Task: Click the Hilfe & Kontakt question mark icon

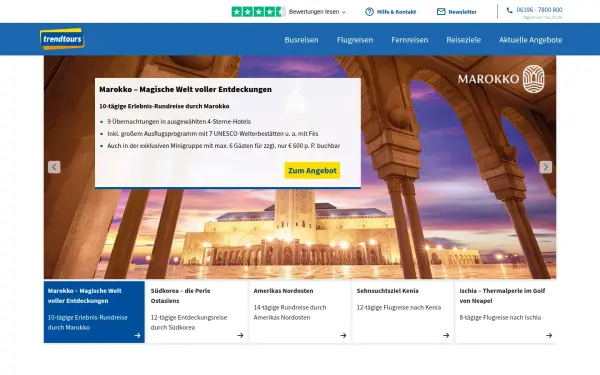Action: point(369,12)
